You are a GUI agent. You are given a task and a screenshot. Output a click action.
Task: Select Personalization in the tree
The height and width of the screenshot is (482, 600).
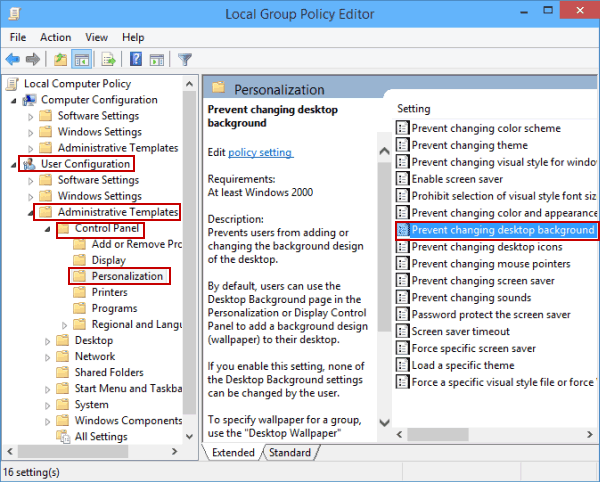127,276
